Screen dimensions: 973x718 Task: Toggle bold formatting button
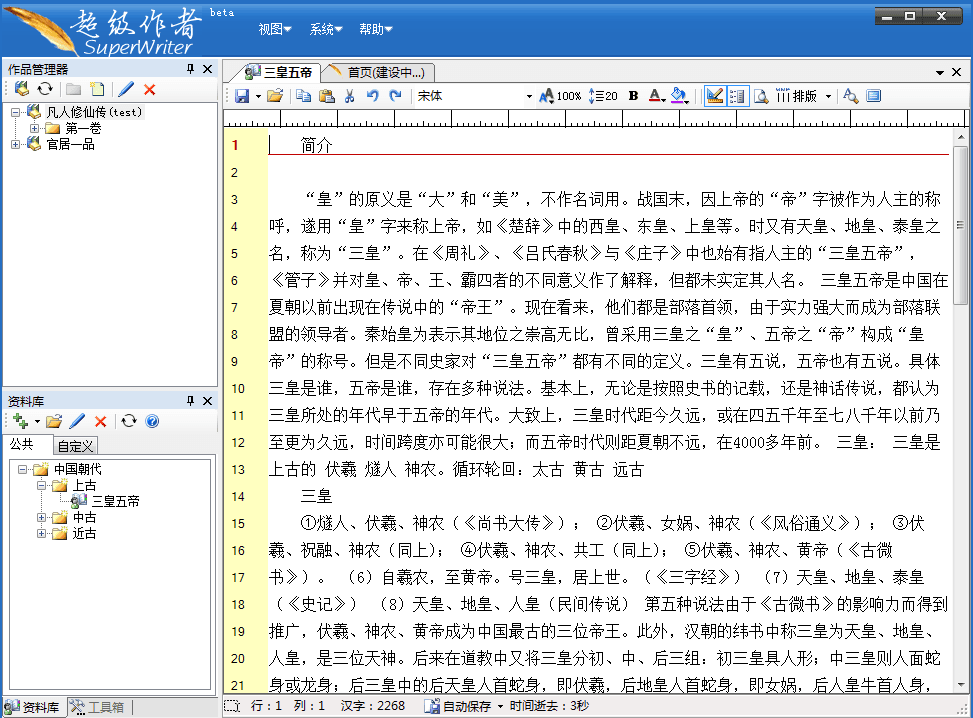(x=633, y=96)
